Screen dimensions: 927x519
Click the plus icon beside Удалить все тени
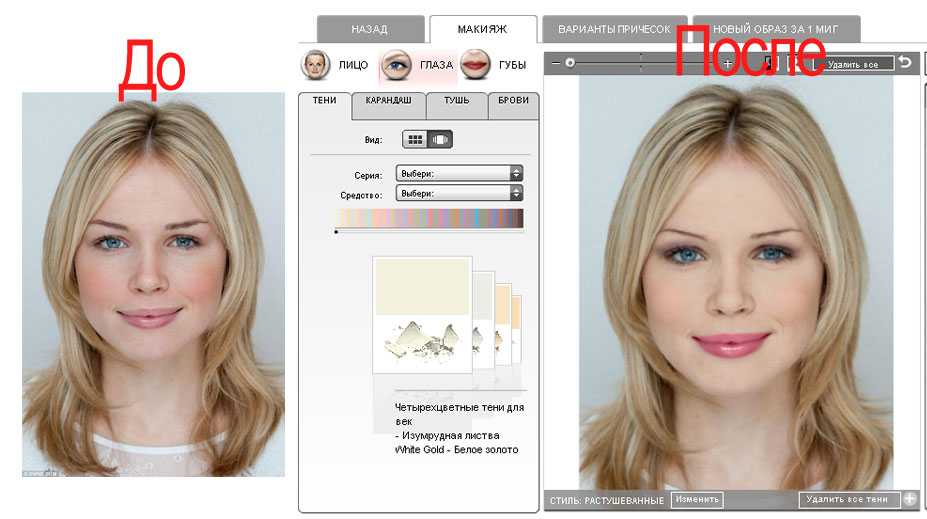click(x=910, y=499)
